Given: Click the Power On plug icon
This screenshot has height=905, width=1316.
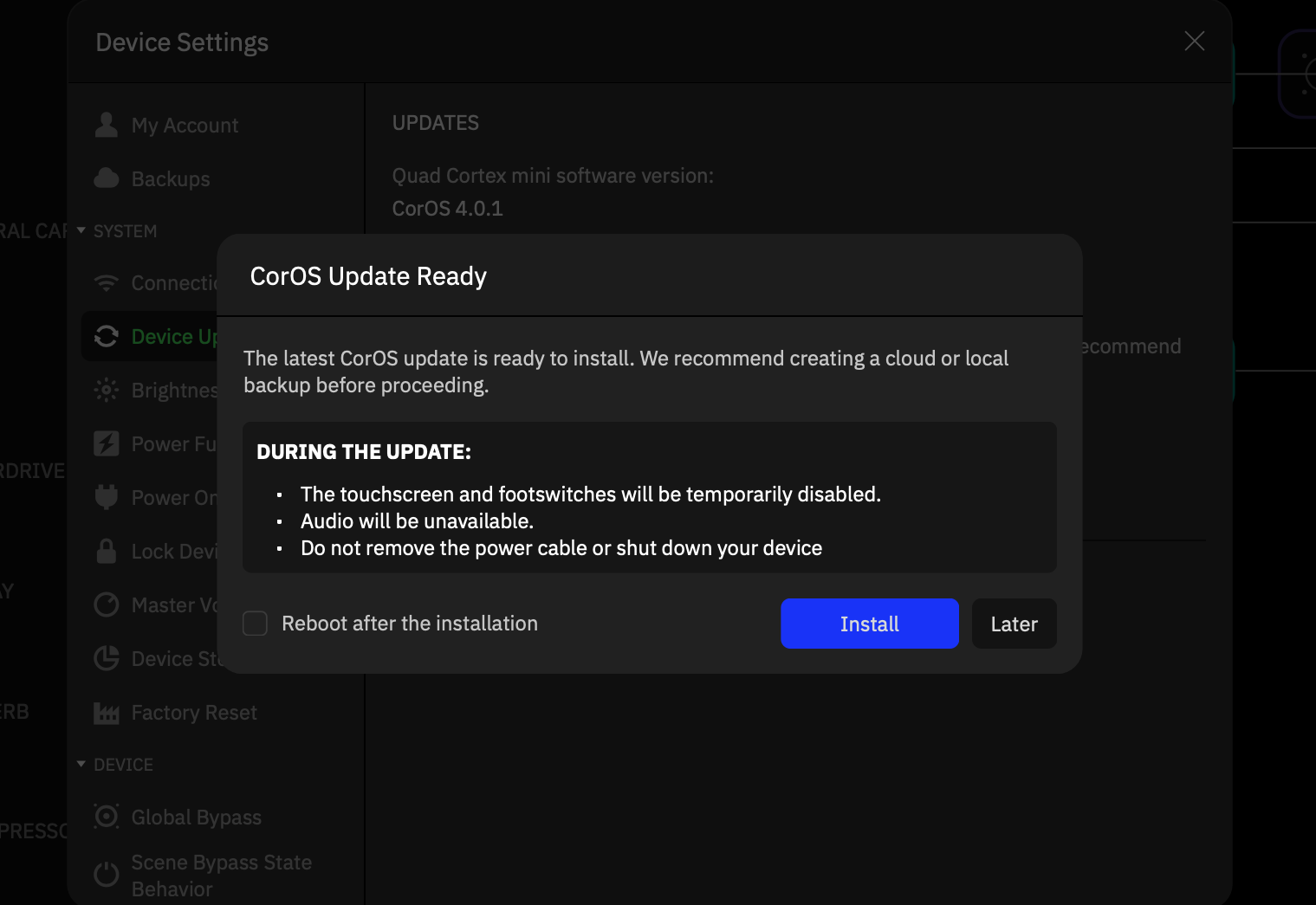Looking at the screenshot, I should [107, 497].
